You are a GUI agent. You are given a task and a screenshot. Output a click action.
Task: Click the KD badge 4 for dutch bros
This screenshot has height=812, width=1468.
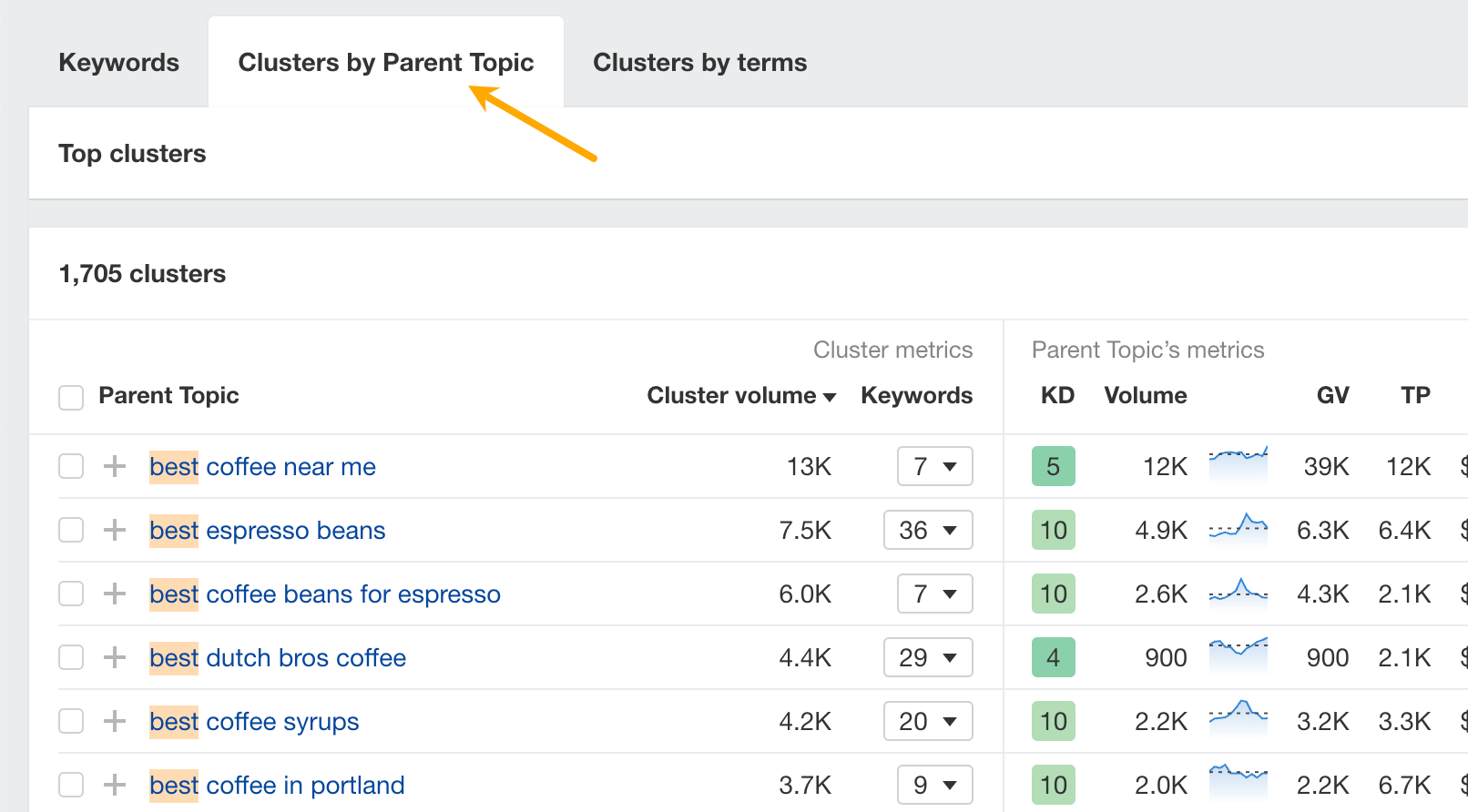(x=1053, y=658)
